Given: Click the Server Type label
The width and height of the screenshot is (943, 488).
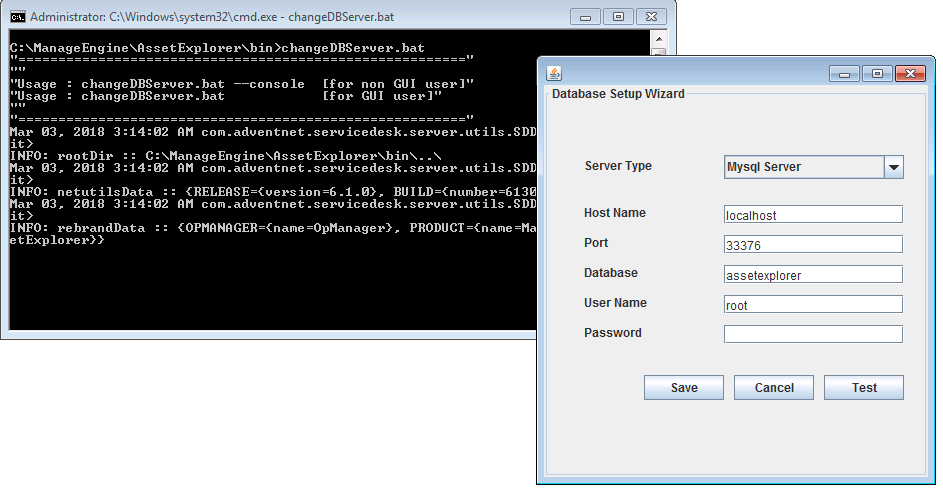Looking at the screenshot, I should (618, 166).
